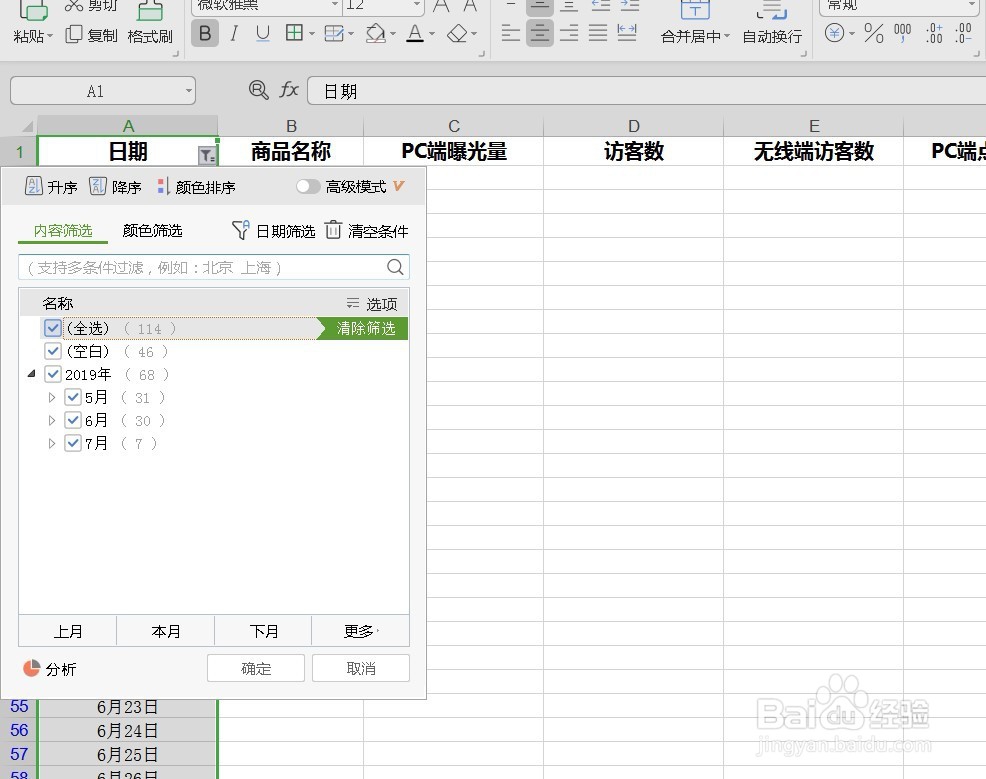Open the 微软雅黑 font name dropdown
The height and width of the screenshot is (779, 986).
[x=264, y=7]
